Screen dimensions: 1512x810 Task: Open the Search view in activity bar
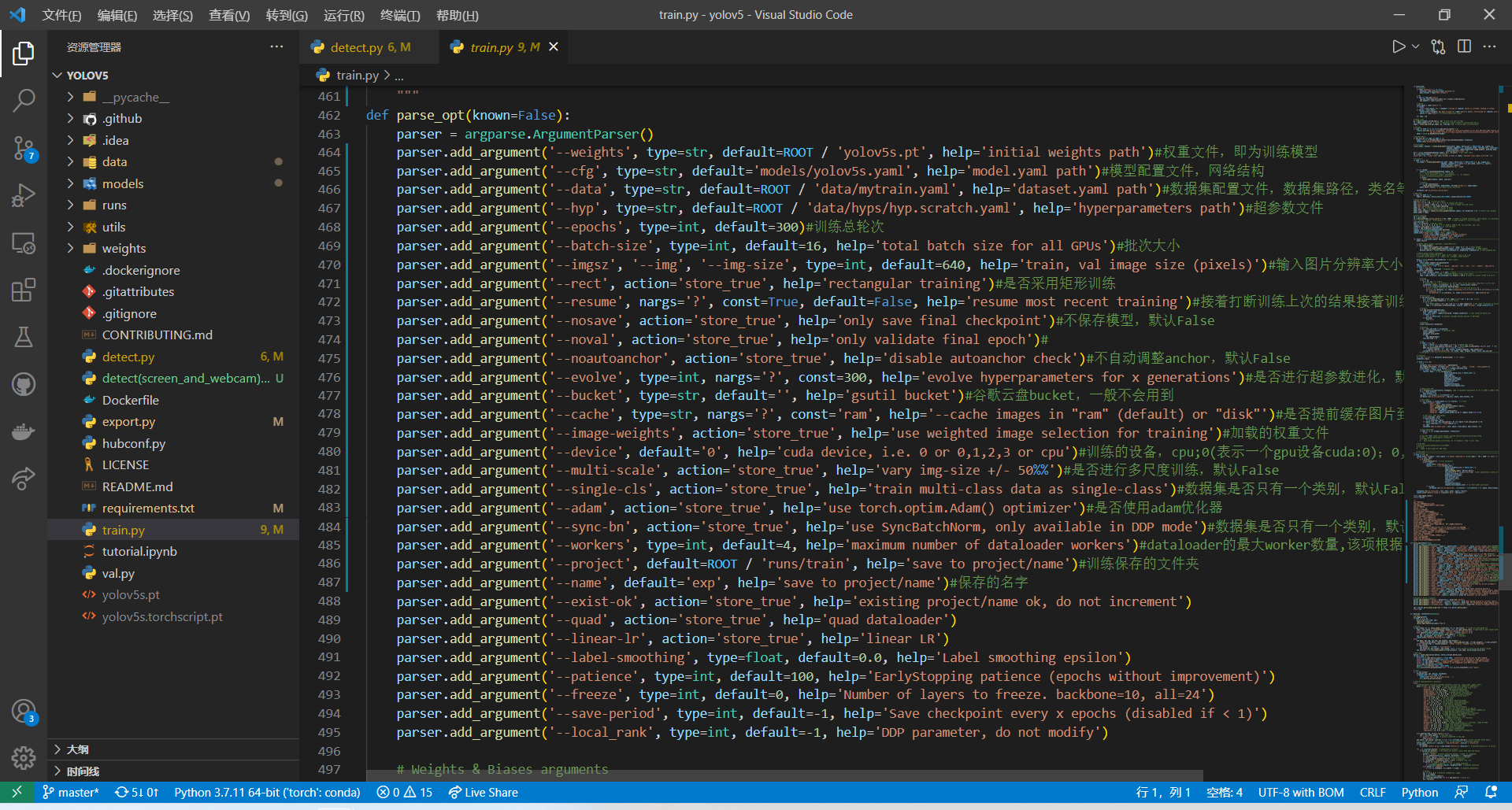click(x=24, y=100)
